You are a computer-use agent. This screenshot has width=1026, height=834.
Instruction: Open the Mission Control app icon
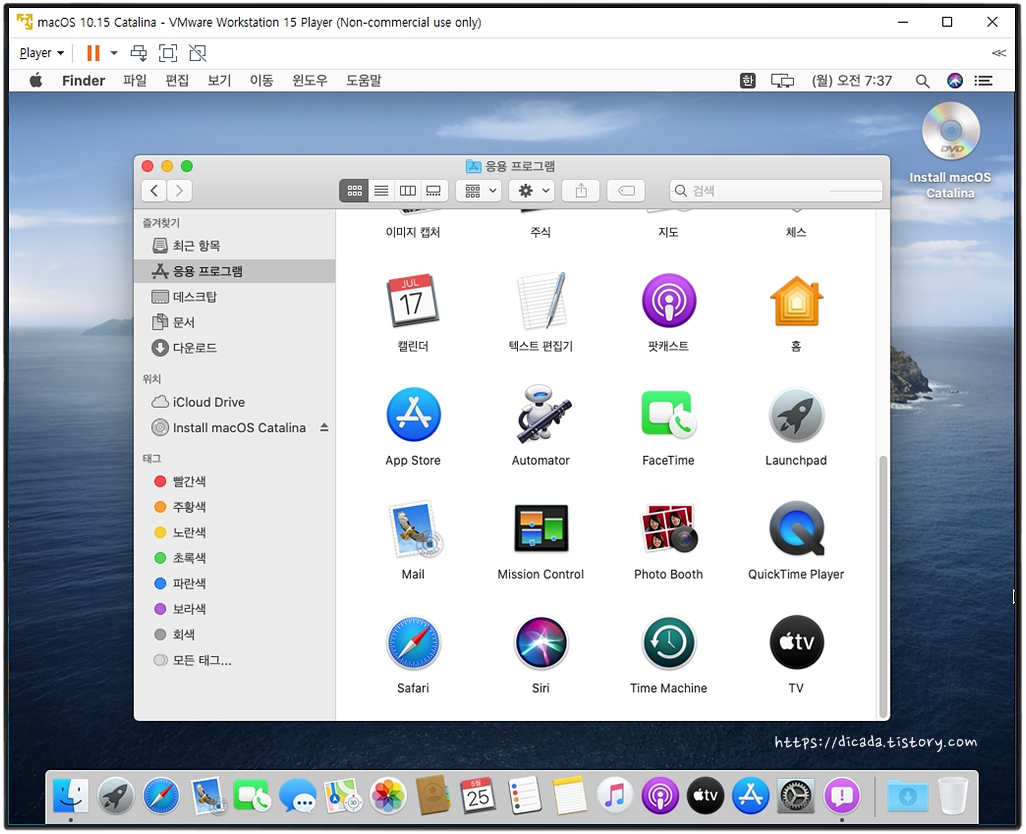pos(540,529)
